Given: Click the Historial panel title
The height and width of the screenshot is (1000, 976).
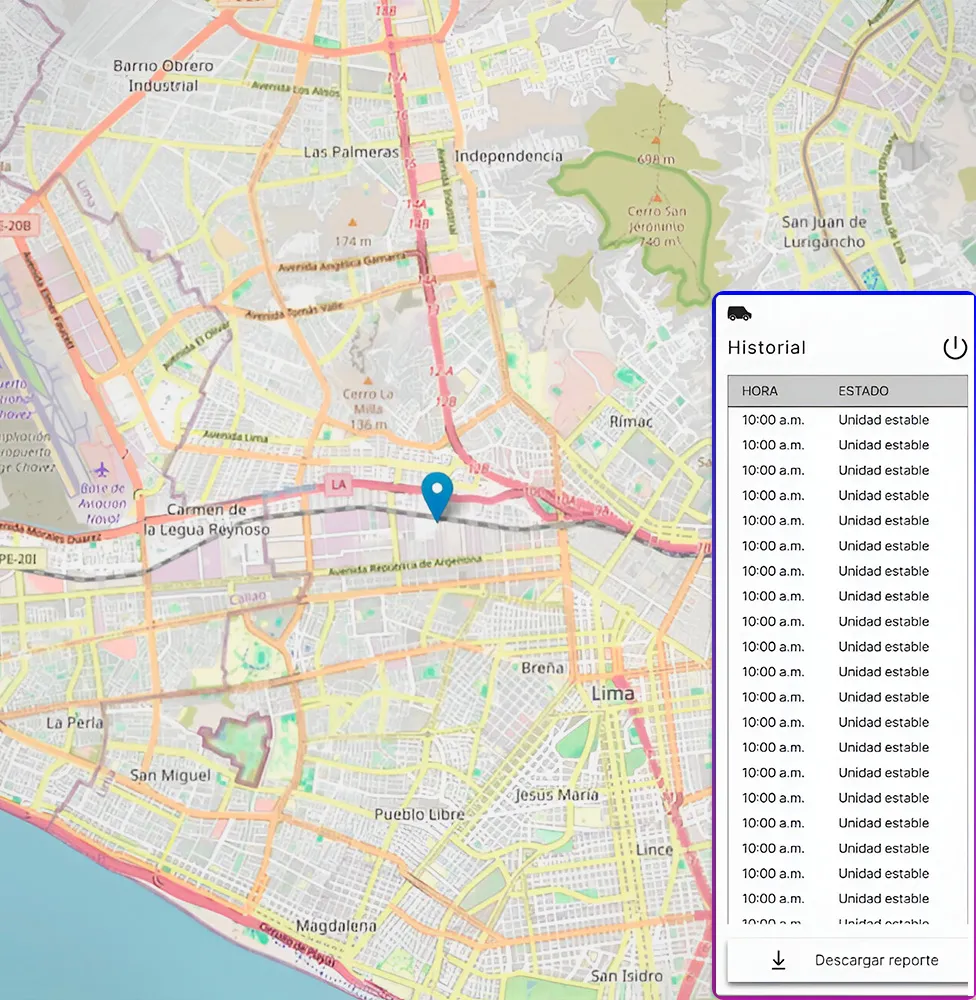Looking at the screenshot, I should [x=766, y=348].
